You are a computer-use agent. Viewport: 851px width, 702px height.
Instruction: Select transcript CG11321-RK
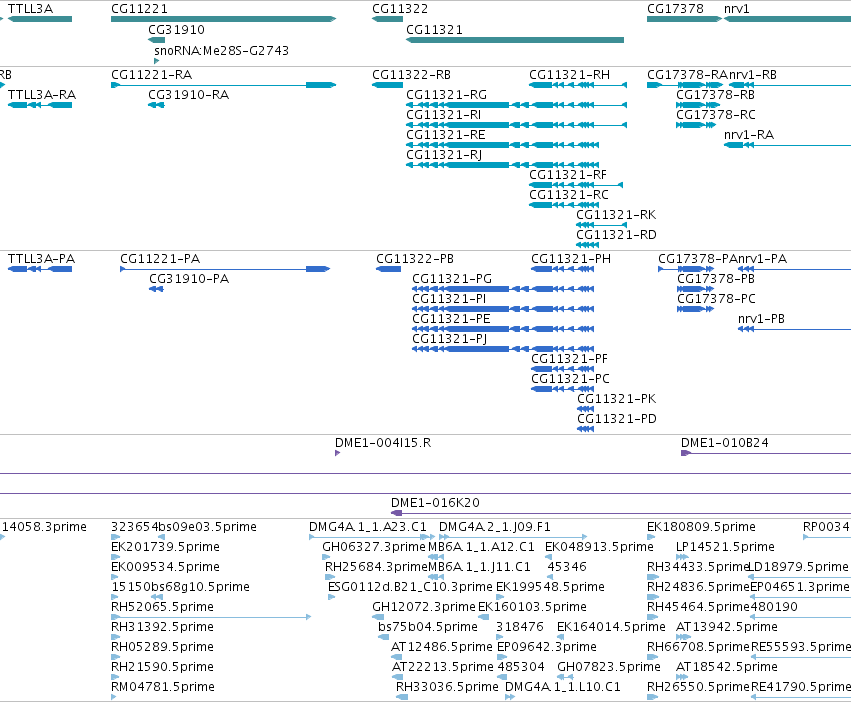point(616,215)
